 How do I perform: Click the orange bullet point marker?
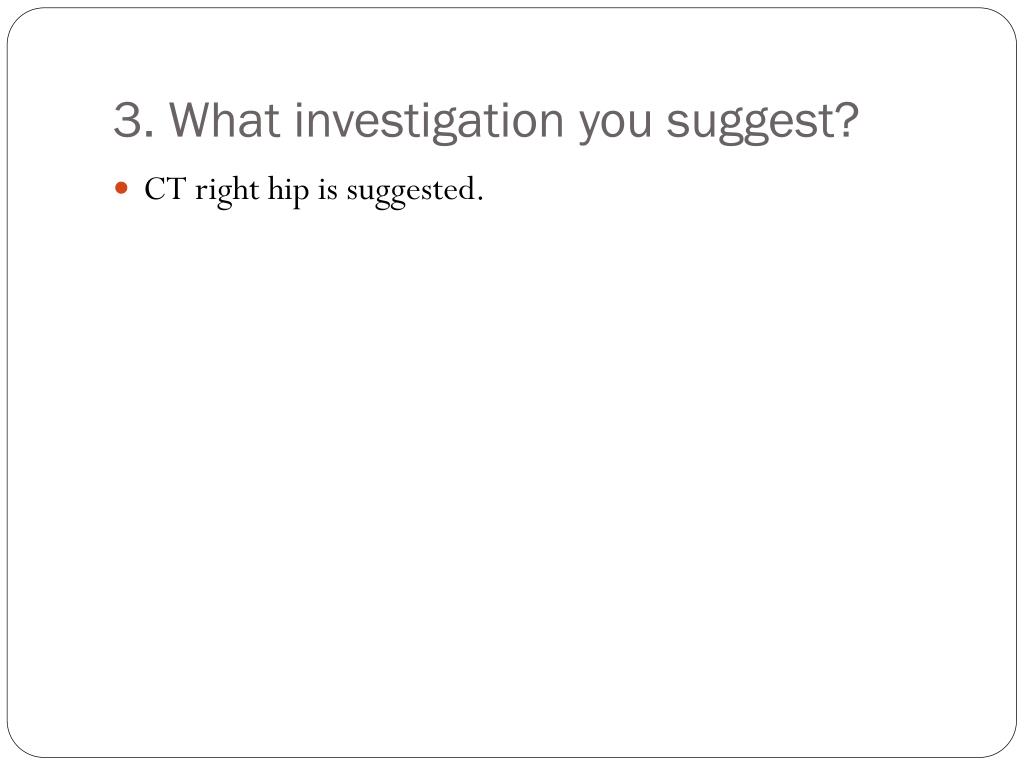121,189
